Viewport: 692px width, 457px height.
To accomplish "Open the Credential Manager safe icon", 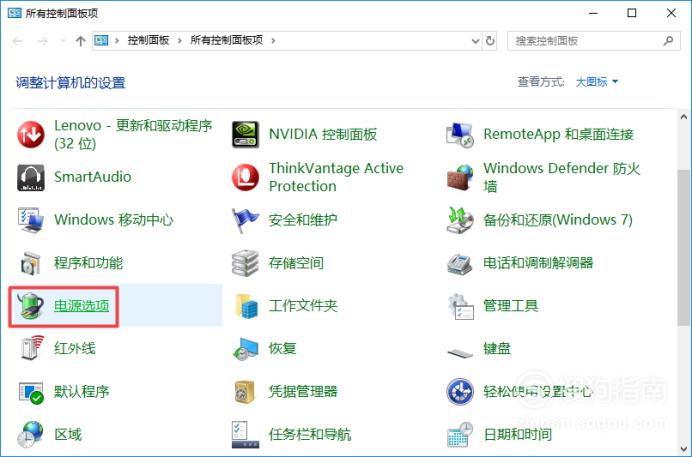I will pos(245,392).
